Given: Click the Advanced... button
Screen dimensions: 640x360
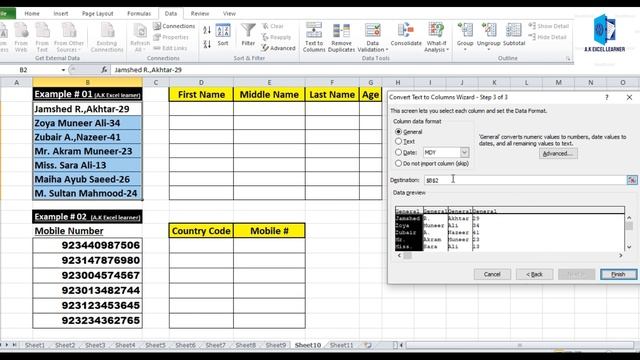Looking at the screenshot, I should point(558,154).
